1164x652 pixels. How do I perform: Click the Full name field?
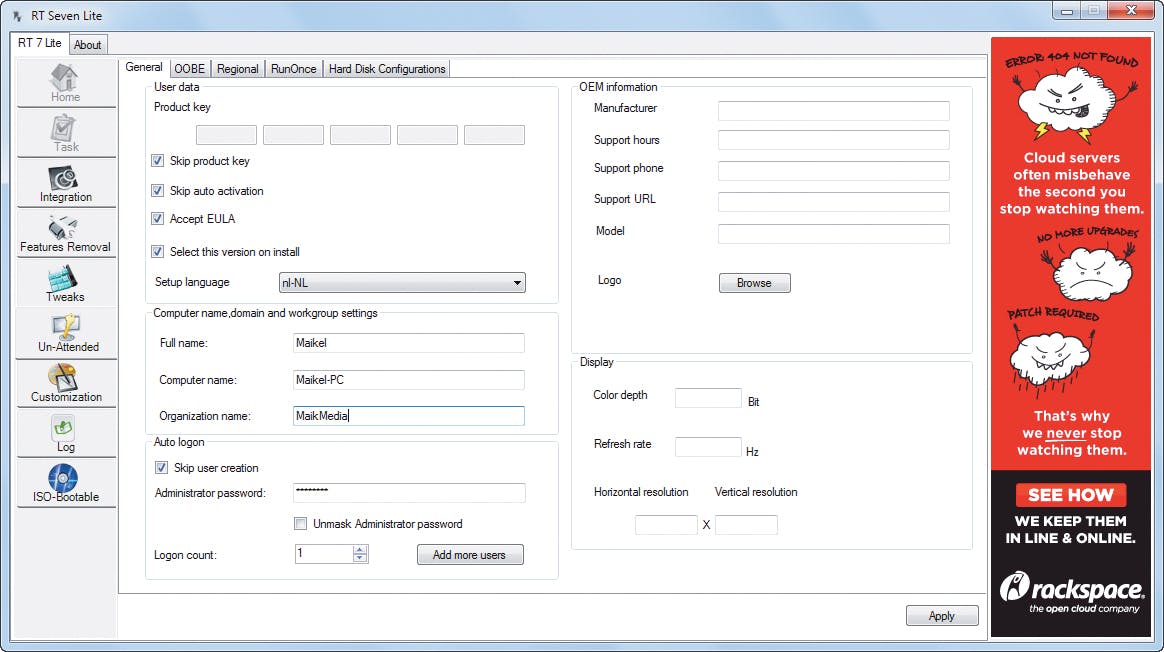(x=409, y=343)
